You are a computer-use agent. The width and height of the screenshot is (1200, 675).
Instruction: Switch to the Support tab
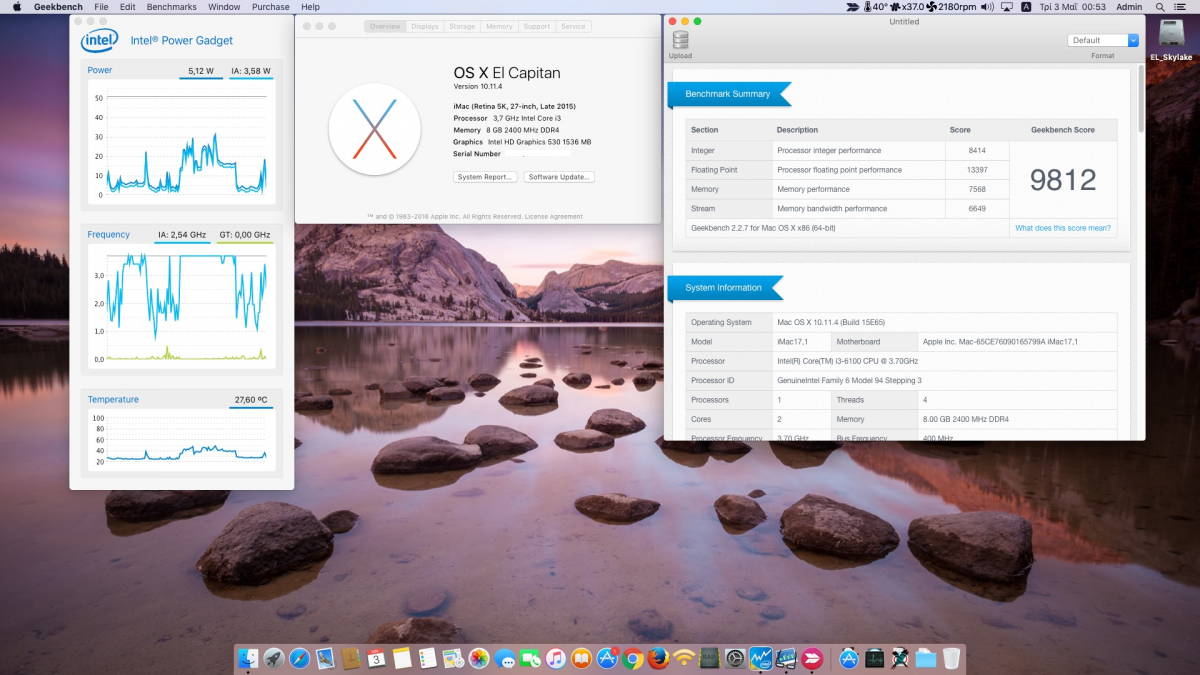(537, 26)
